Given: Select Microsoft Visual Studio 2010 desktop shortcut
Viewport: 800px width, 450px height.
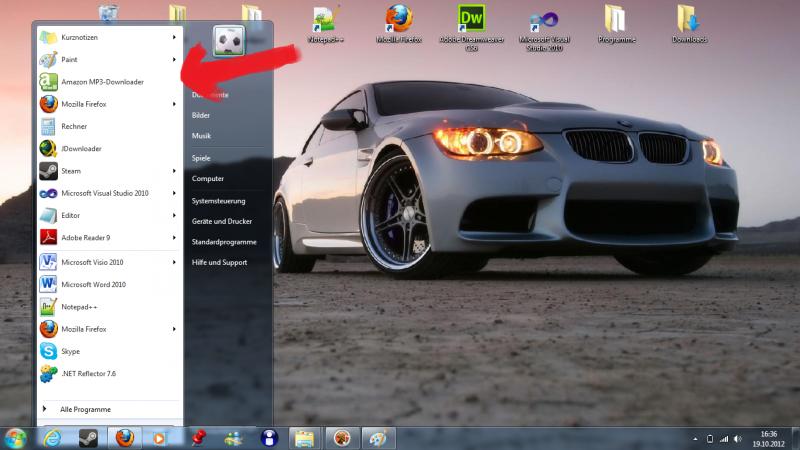Looking at the screenshot, I should click(544, 31).
